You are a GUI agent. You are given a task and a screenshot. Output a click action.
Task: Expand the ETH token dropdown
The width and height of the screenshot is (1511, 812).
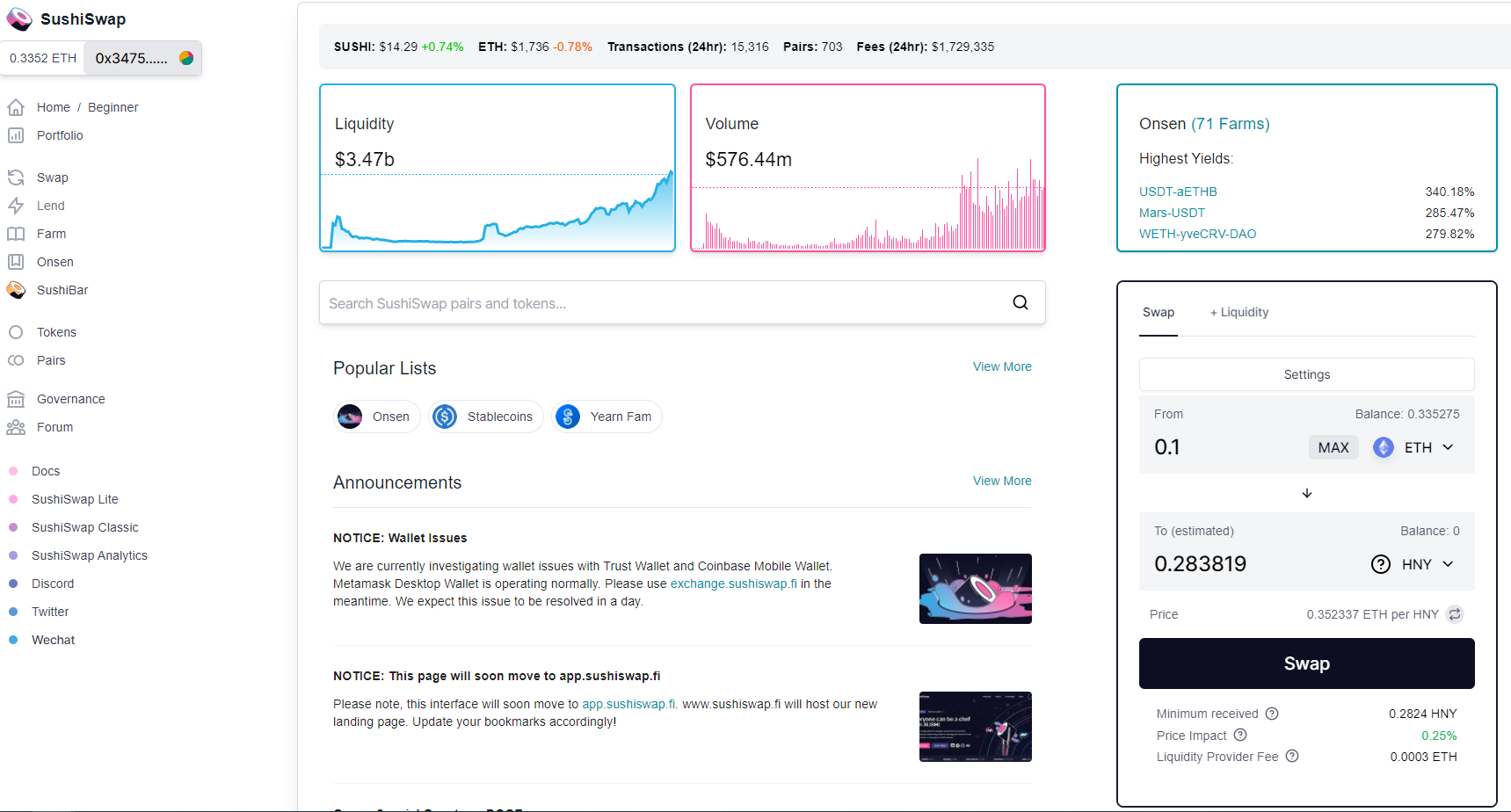[x=1414, y=447]
